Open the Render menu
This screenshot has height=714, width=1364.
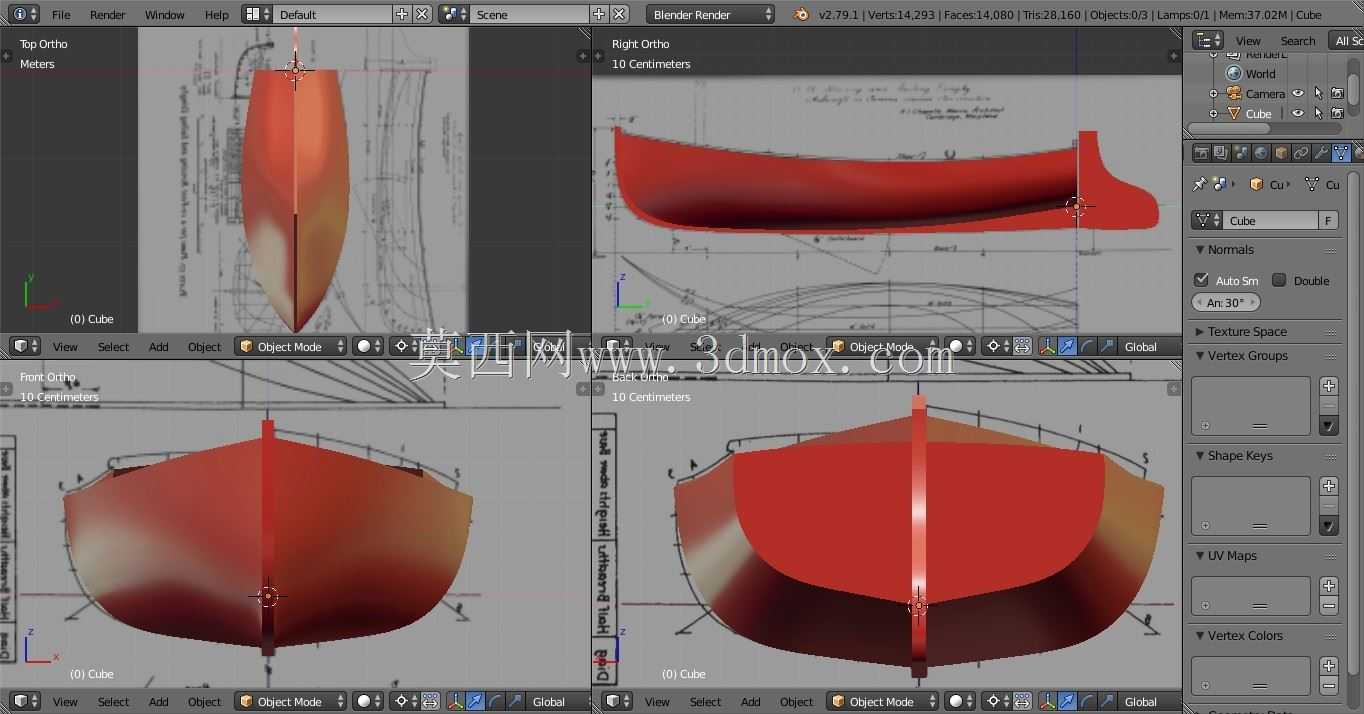108,15
